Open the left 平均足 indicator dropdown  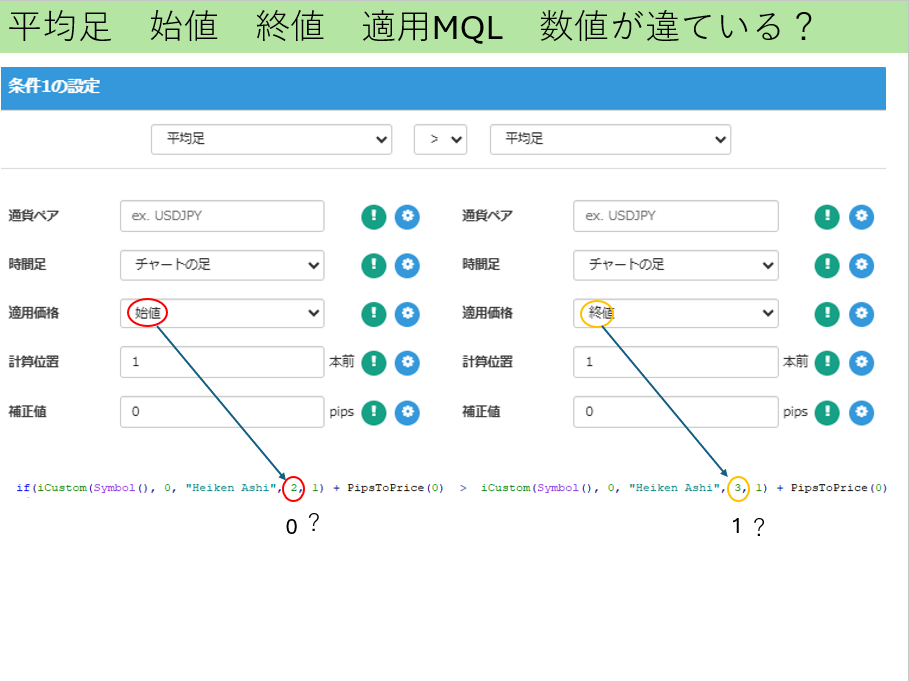pyautogui.click(x=271, y=139)
